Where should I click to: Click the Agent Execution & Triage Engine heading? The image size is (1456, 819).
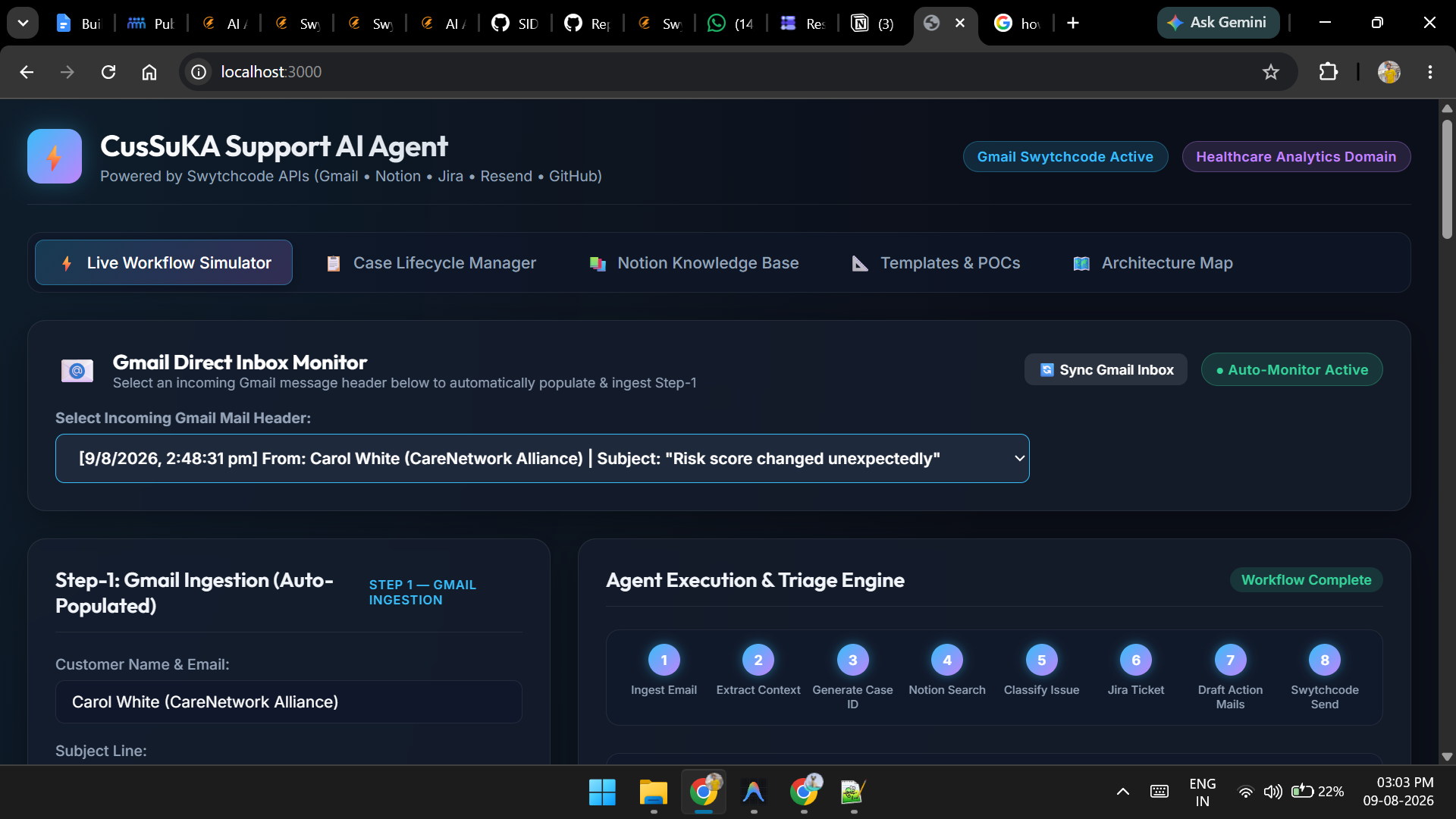tap(755, 580)
